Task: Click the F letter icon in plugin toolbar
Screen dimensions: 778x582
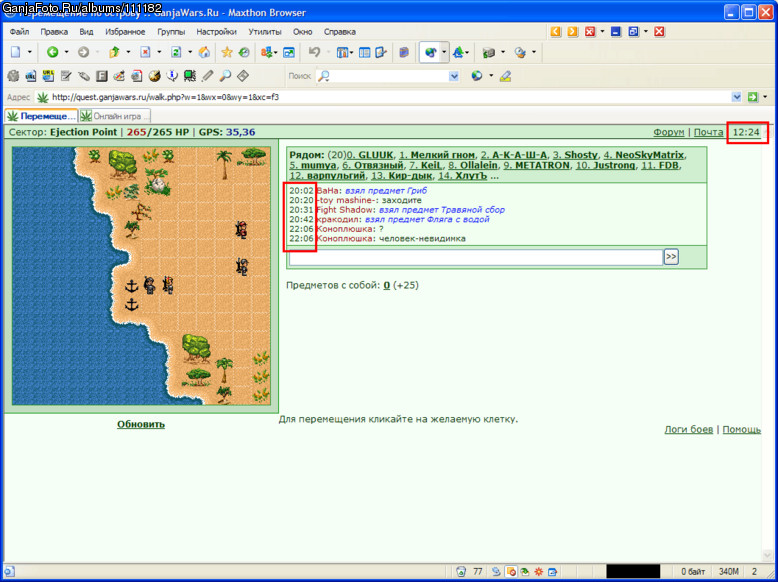Action: 101,76
